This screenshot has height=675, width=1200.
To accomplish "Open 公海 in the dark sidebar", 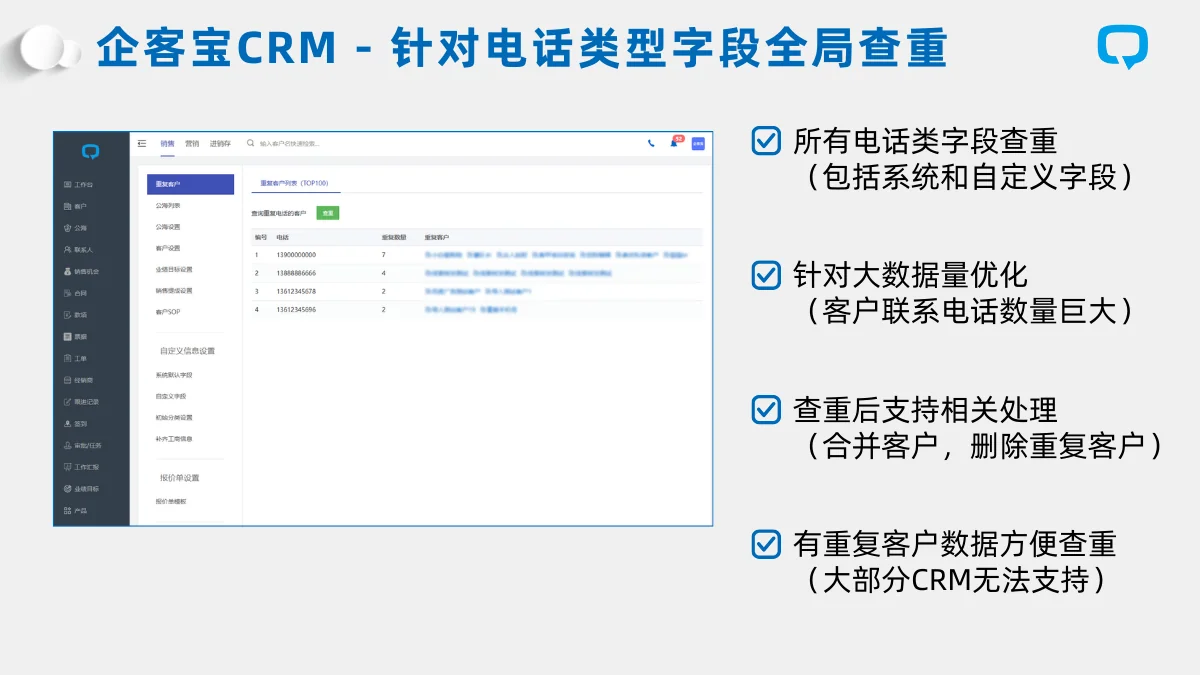I will pos(75,228).
